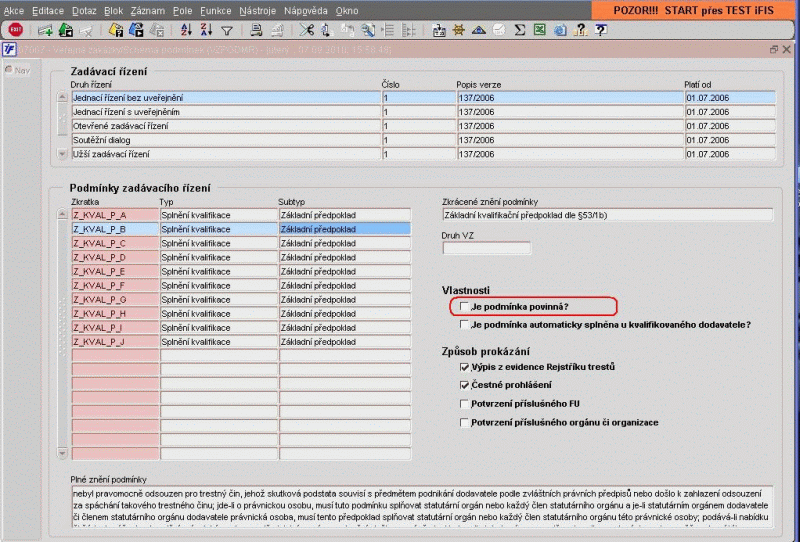
Task: Click the 'Zkrácené znění podmínky' field
Action: tap(607, 215)
